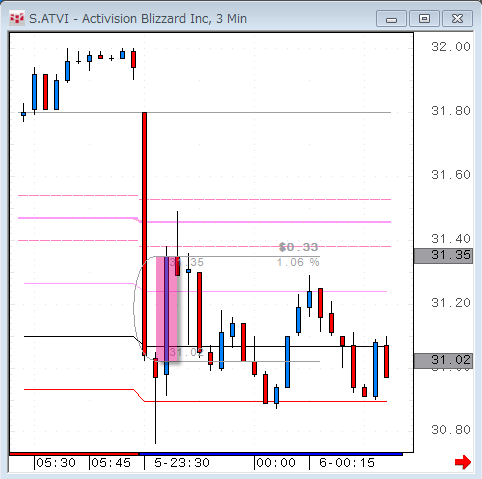Click the 31.40 price axis label
The width and height of the screenshot is (482, 479).
coord(451,239)
